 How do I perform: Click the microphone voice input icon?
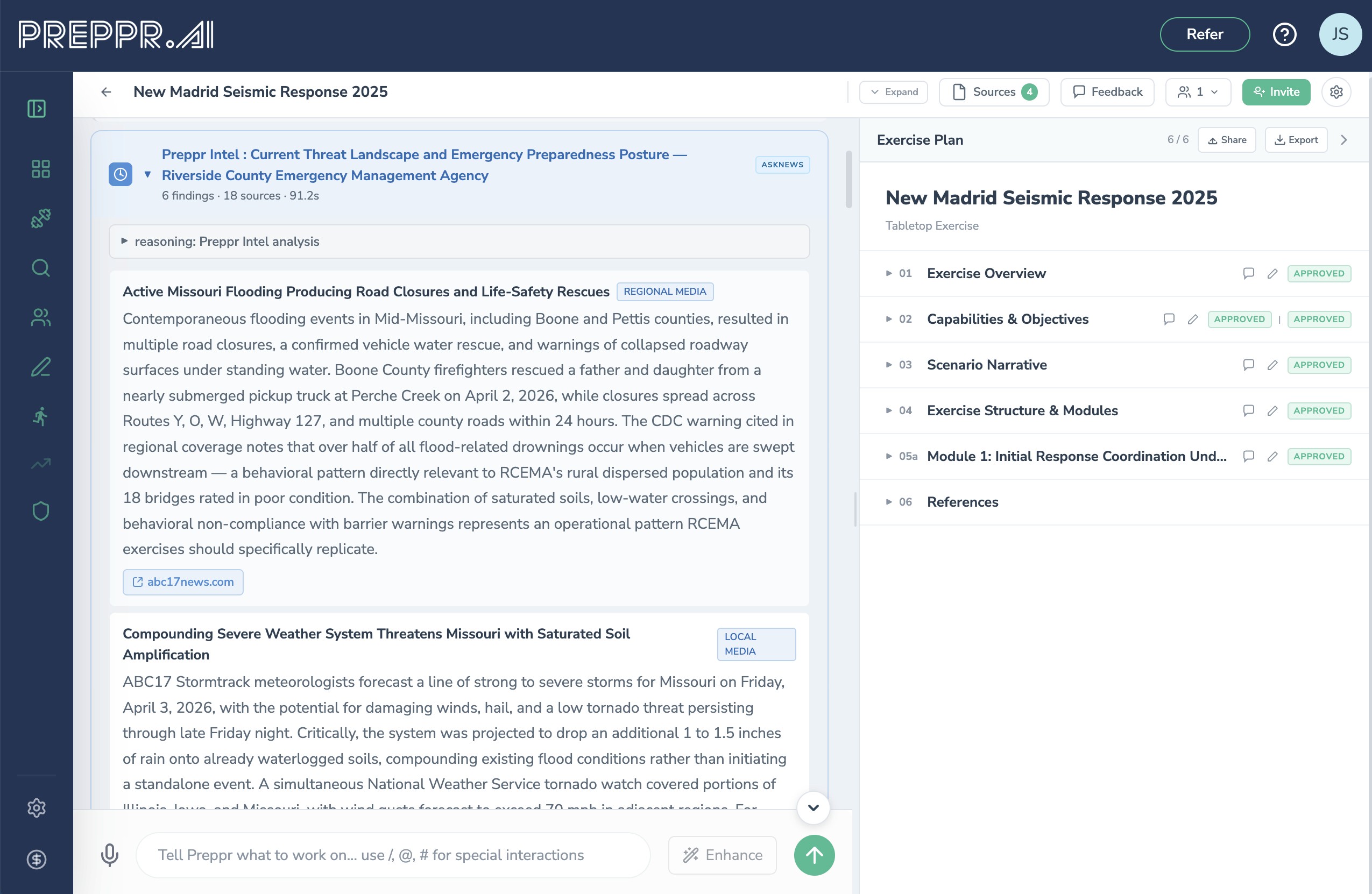pos(110,855)
